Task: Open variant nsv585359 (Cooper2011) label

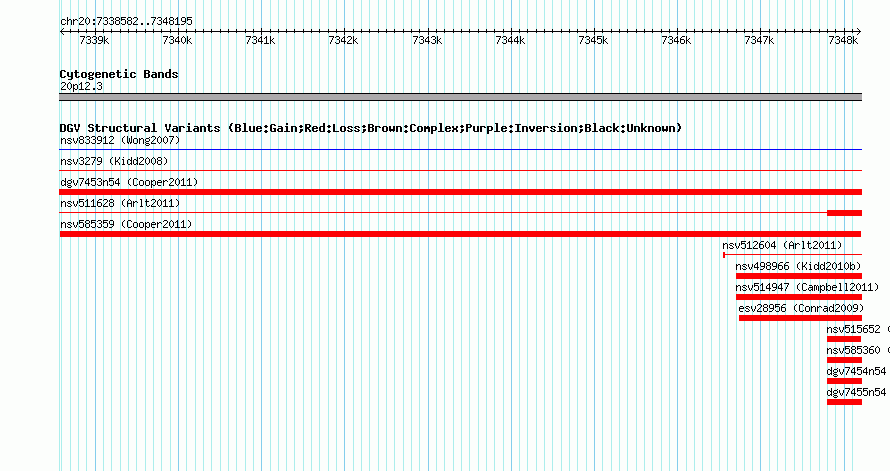Action: (126, 224)
